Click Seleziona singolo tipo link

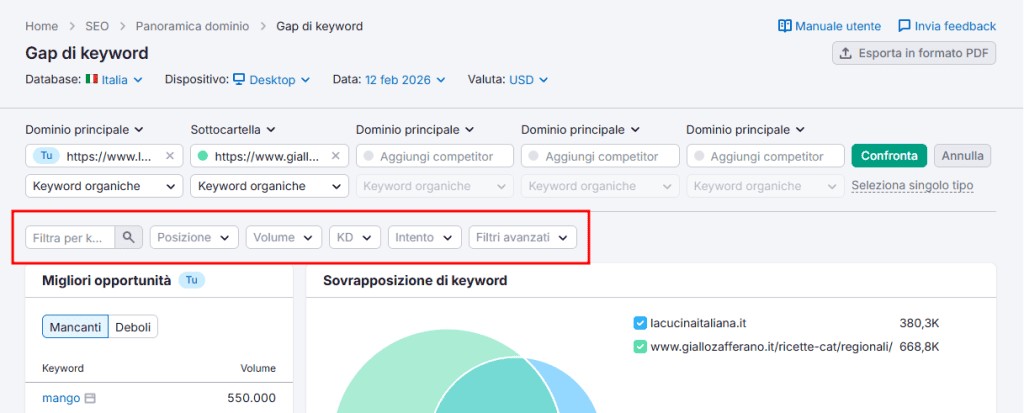point(912,186)
